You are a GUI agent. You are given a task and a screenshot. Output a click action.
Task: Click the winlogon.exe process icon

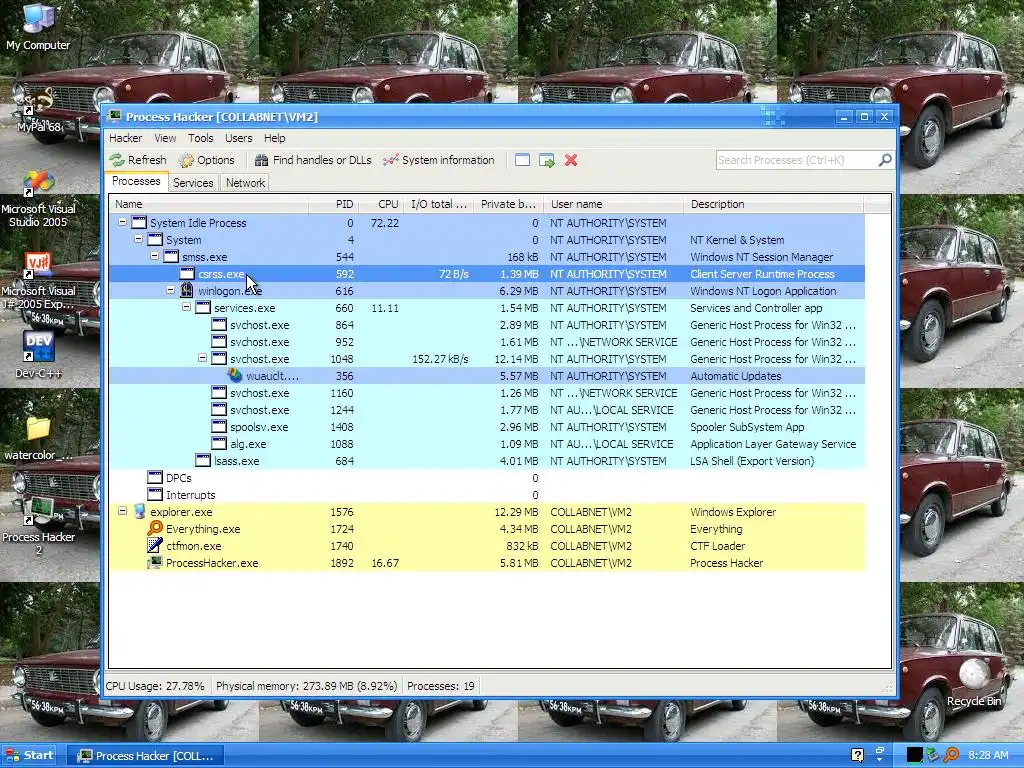coord(187,290)
